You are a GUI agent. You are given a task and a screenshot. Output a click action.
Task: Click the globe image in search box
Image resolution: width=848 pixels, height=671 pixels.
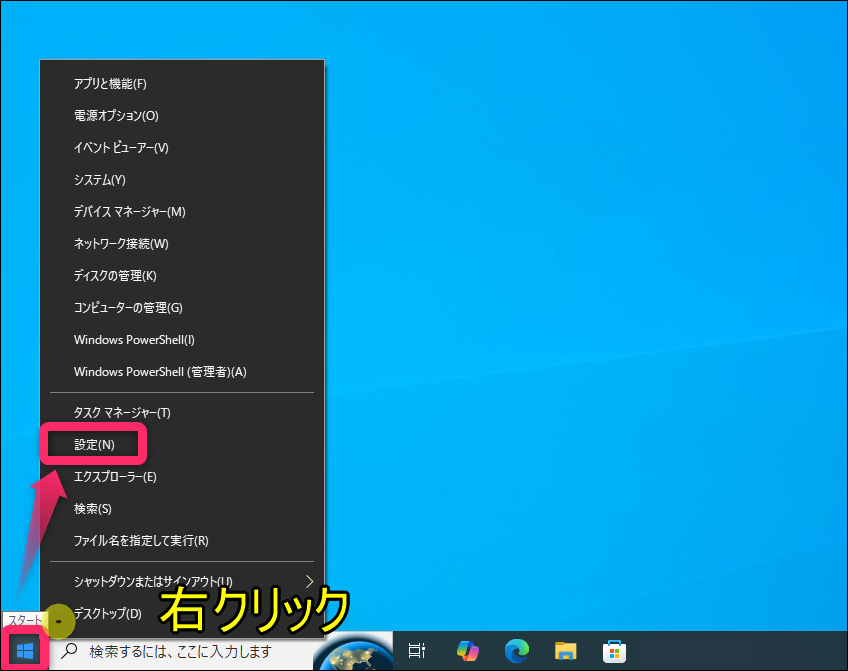tap(352, 652)
